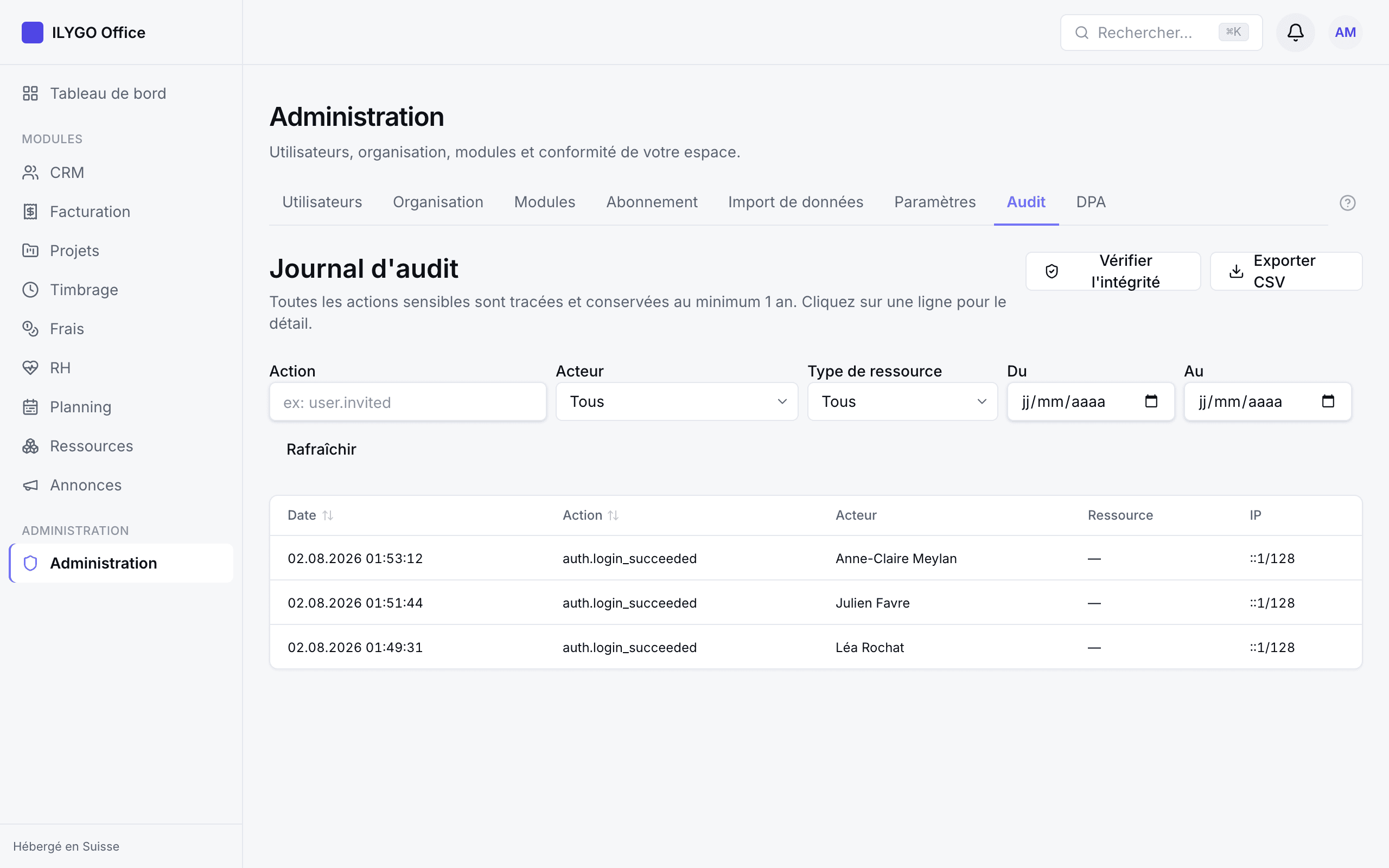1389x868 pixels.
Task: Click the Acteur column header
Action: (856, 515)
